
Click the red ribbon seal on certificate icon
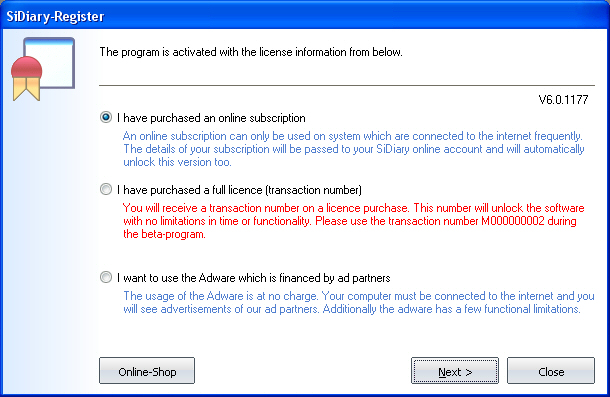pos(26,79)
